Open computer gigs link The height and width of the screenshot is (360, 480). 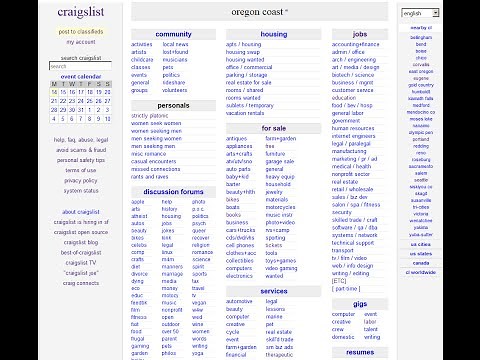[343, 314]
